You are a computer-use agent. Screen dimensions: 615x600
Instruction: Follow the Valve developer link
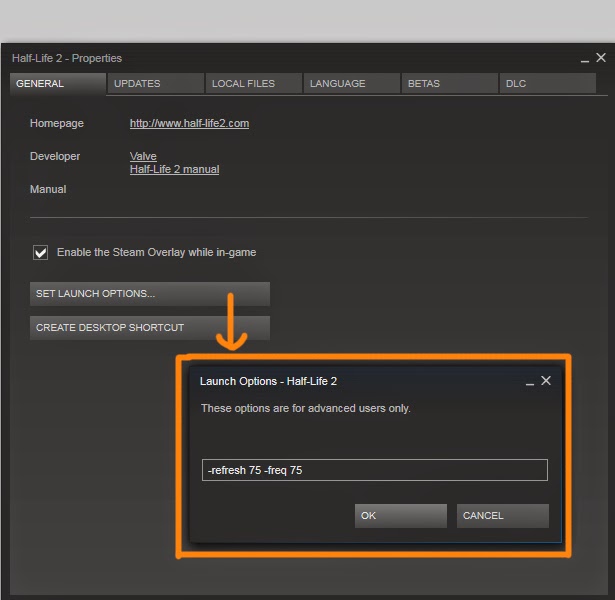[x=143, y=156]
